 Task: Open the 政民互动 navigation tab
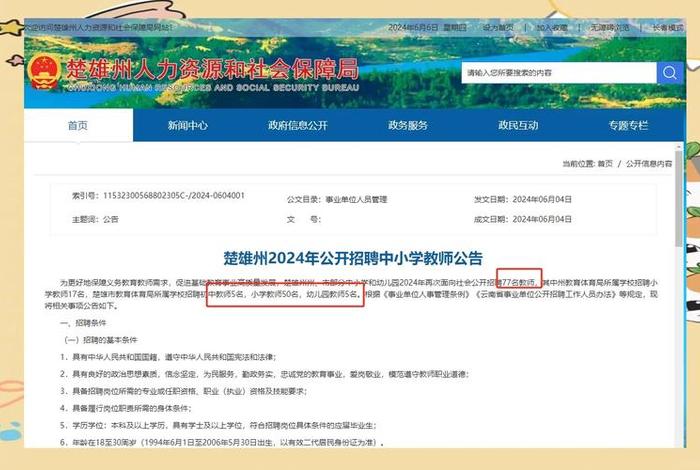pos(518,125)
